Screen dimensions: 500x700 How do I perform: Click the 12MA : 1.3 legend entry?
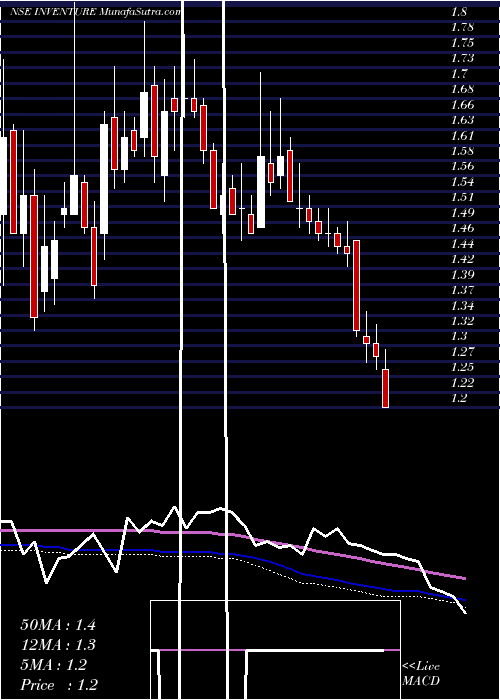tap(58, 645)
